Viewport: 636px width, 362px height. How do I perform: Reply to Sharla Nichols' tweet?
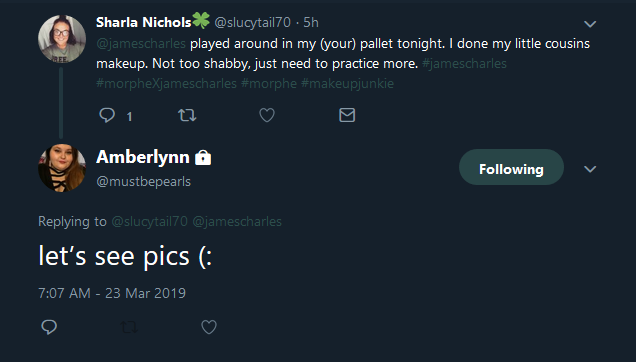107,115
